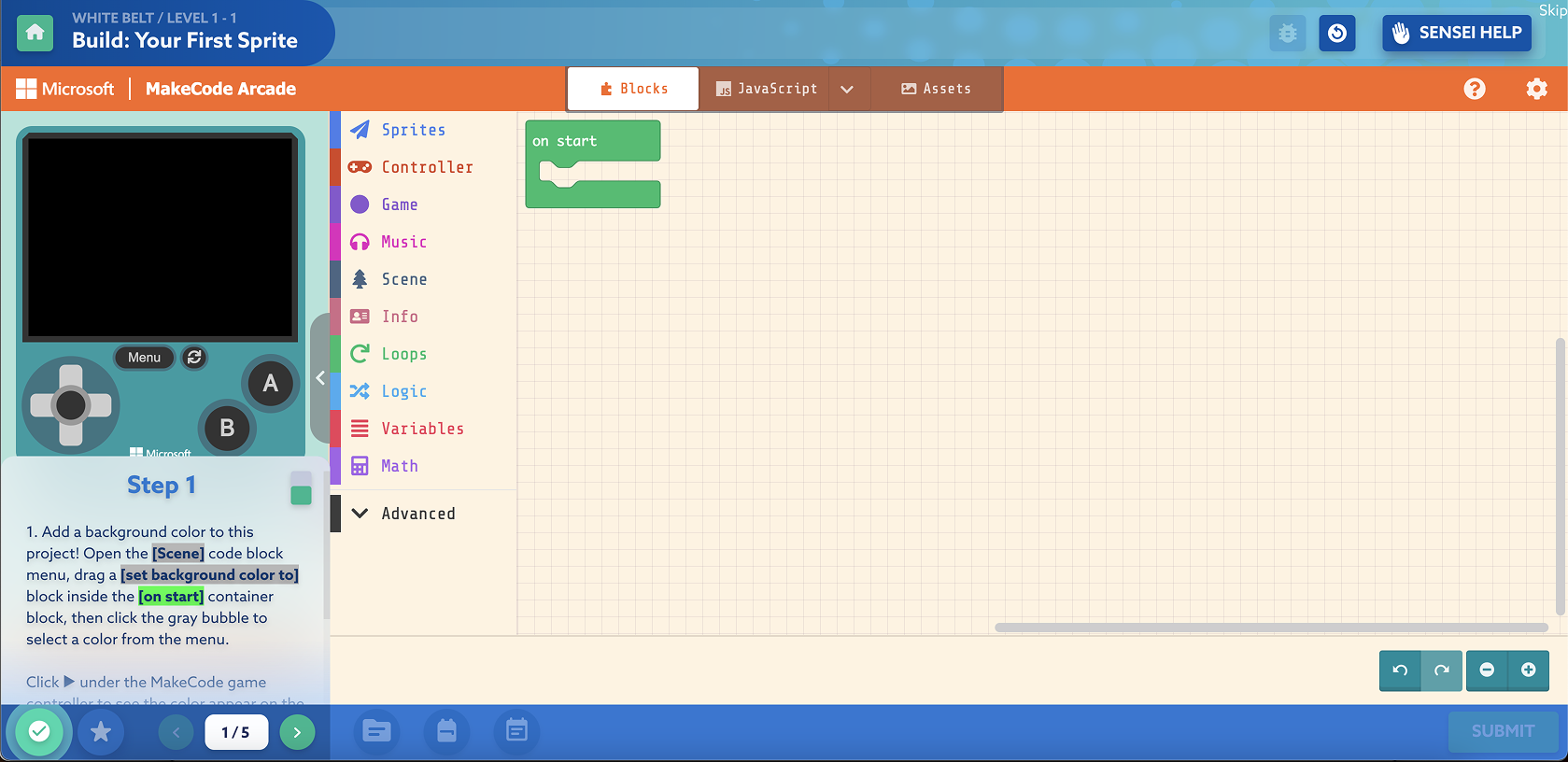Click the Microsoft logo

click(x=65, y=89)
